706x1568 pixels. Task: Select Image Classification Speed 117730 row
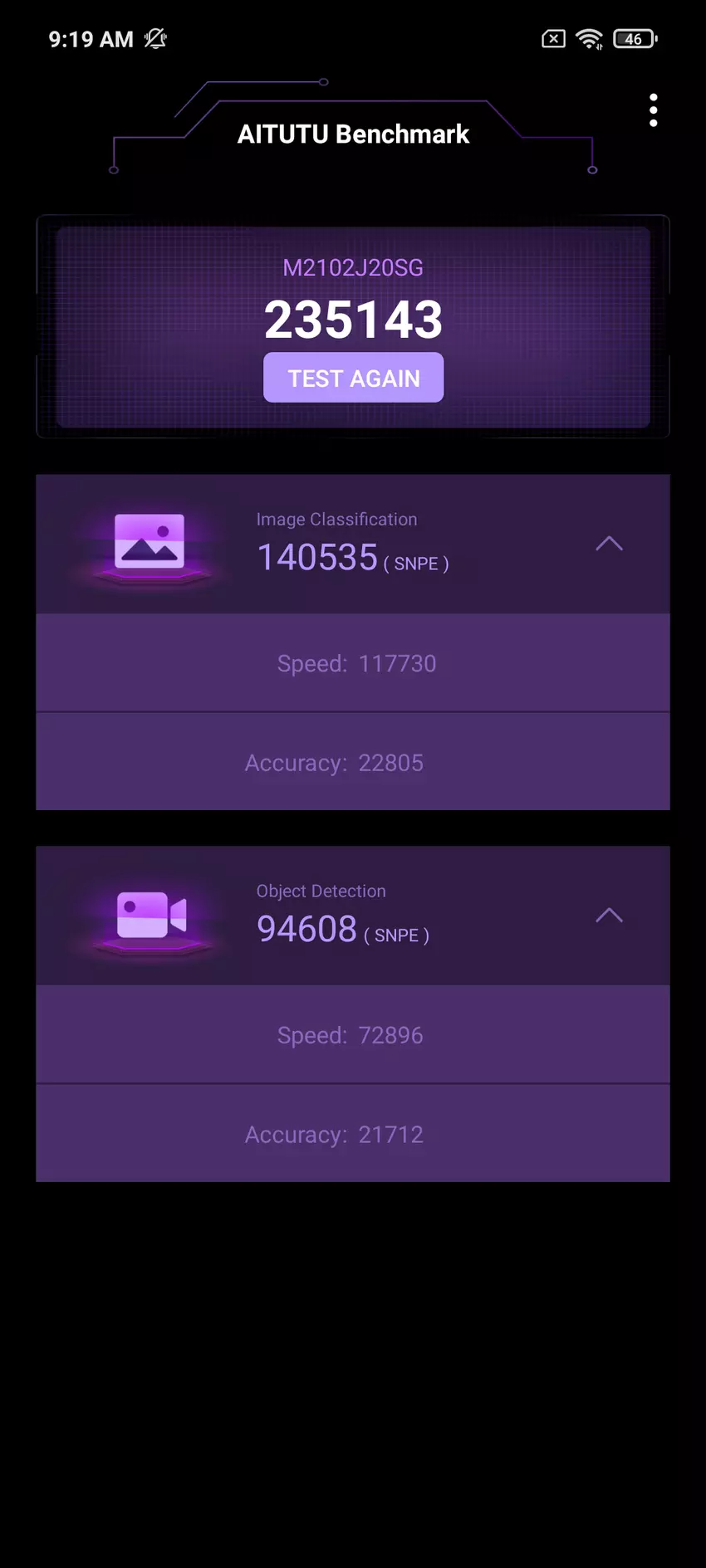(x=353, y=663)
